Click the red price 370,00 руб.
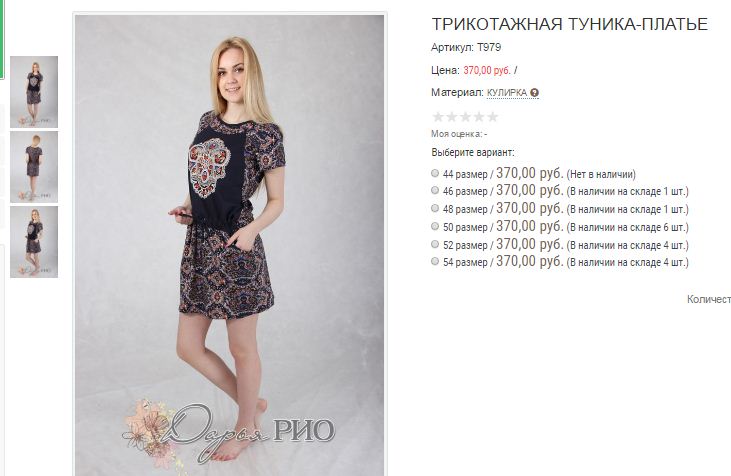 coord(487,70)
